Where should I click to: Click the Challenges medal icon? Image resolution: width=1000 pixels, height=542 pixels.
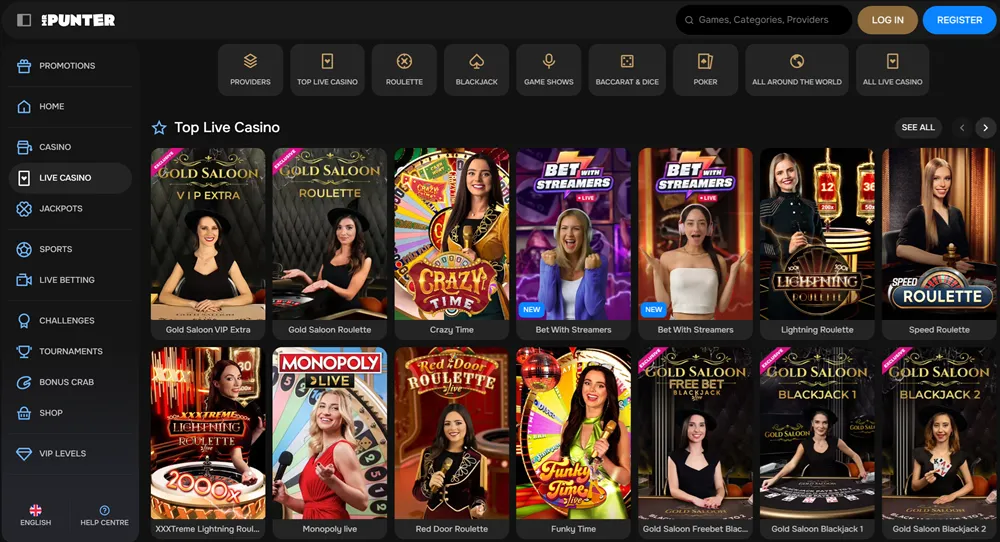coord(24,321)
